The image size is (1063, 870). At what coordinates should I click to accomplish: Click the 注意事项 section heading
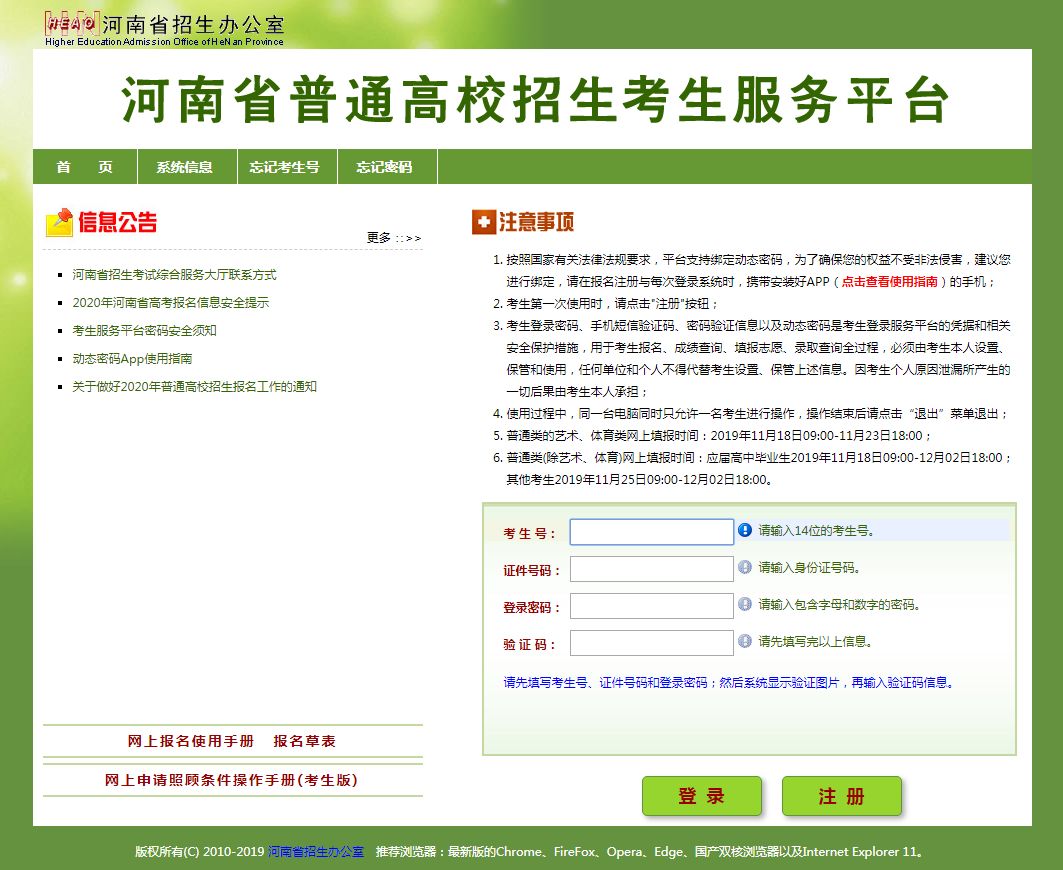pos(537,222)
